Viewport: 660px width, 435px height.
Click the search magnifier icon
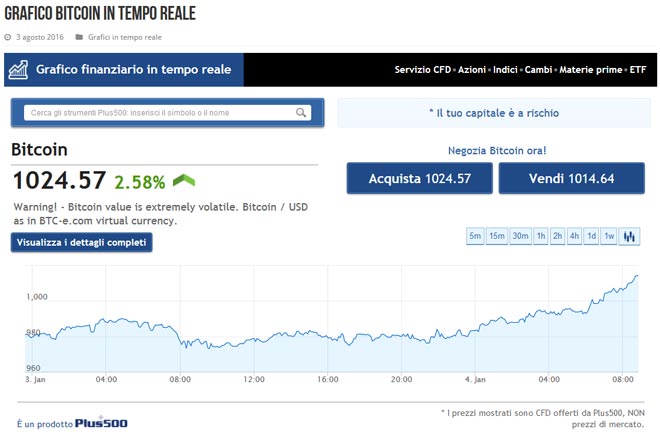301,113
